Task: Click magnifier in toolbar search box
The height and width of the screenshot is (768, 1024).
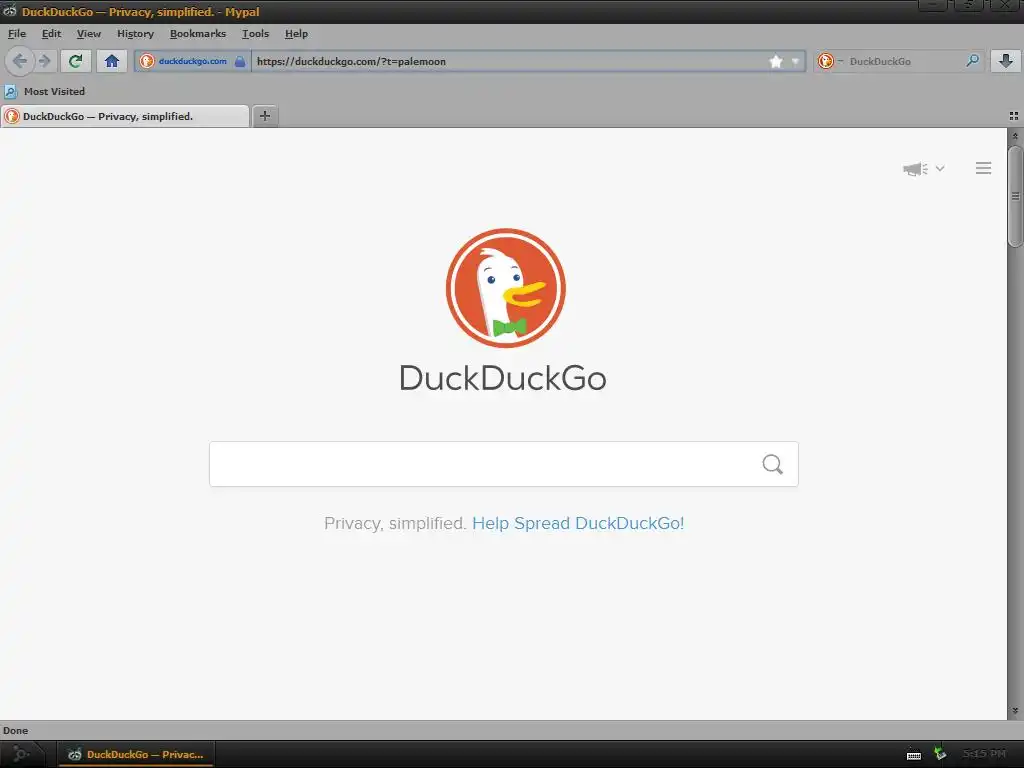Action: tap(972, 61)
